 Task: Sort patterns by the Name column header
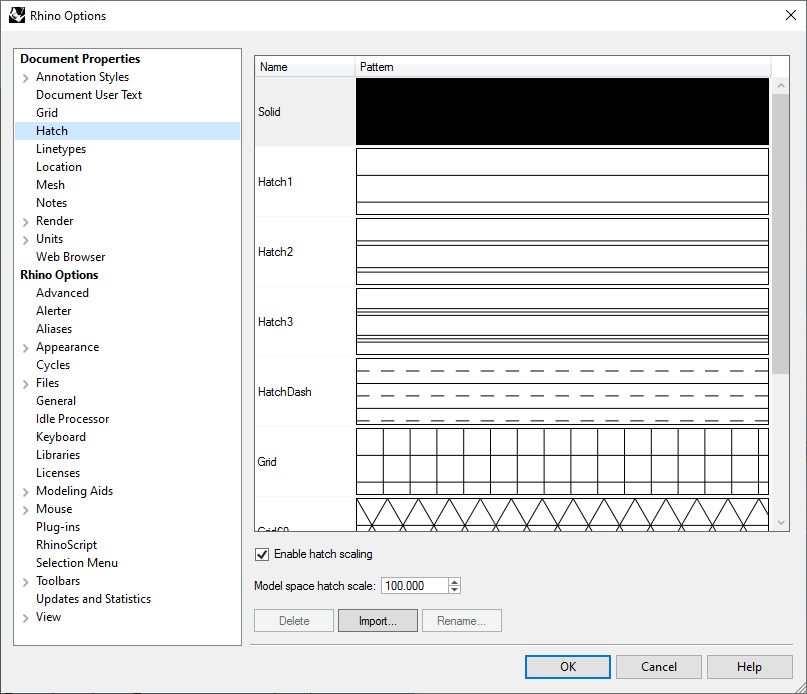(x=305, y=67)
